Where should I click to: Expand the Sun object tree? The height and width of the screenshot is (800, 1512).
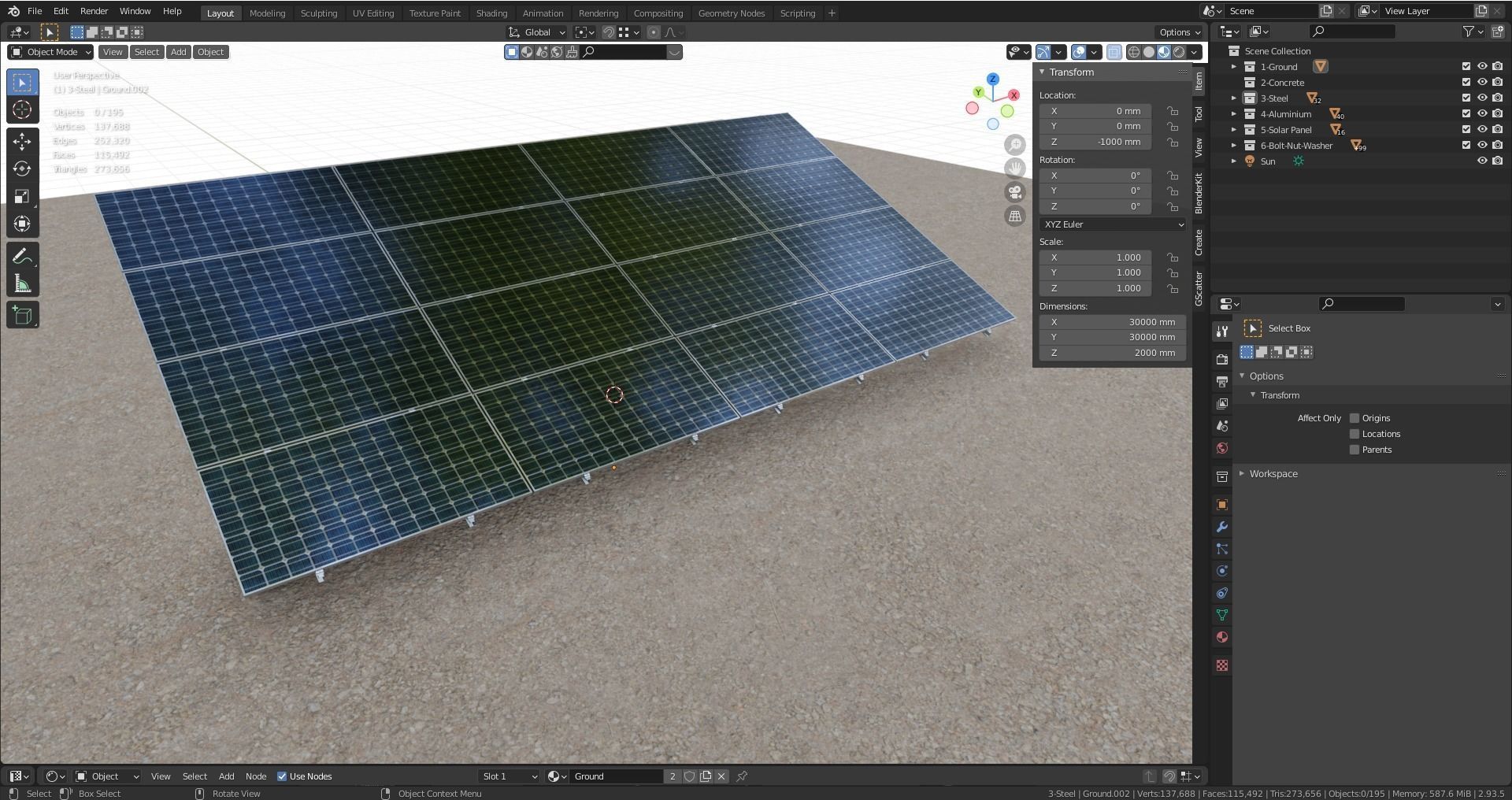click(x=1234, y=161)
